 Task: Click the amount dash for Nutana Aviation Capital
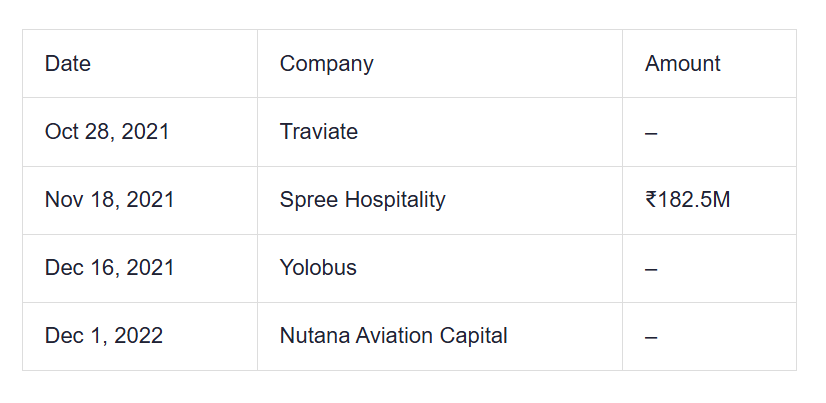(651, 337)
